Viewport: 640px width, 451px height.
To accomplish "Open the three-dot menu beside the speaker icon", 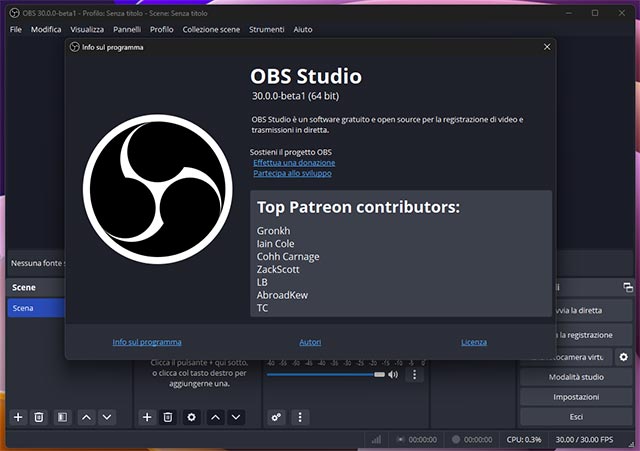I will (x=415, y=375).
